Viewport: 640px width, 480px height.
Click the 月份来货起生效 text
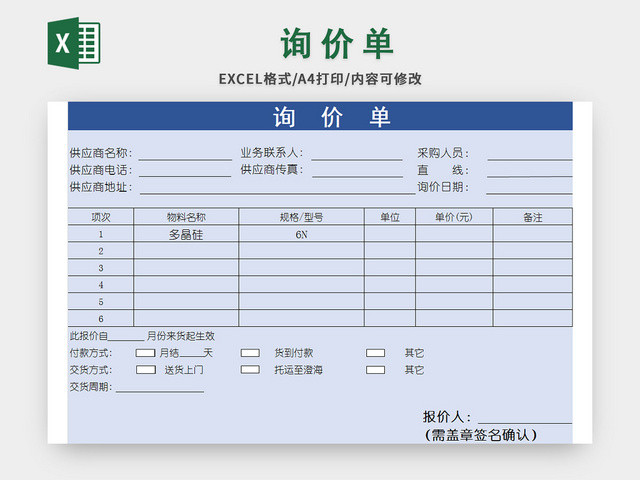point(180,336)
